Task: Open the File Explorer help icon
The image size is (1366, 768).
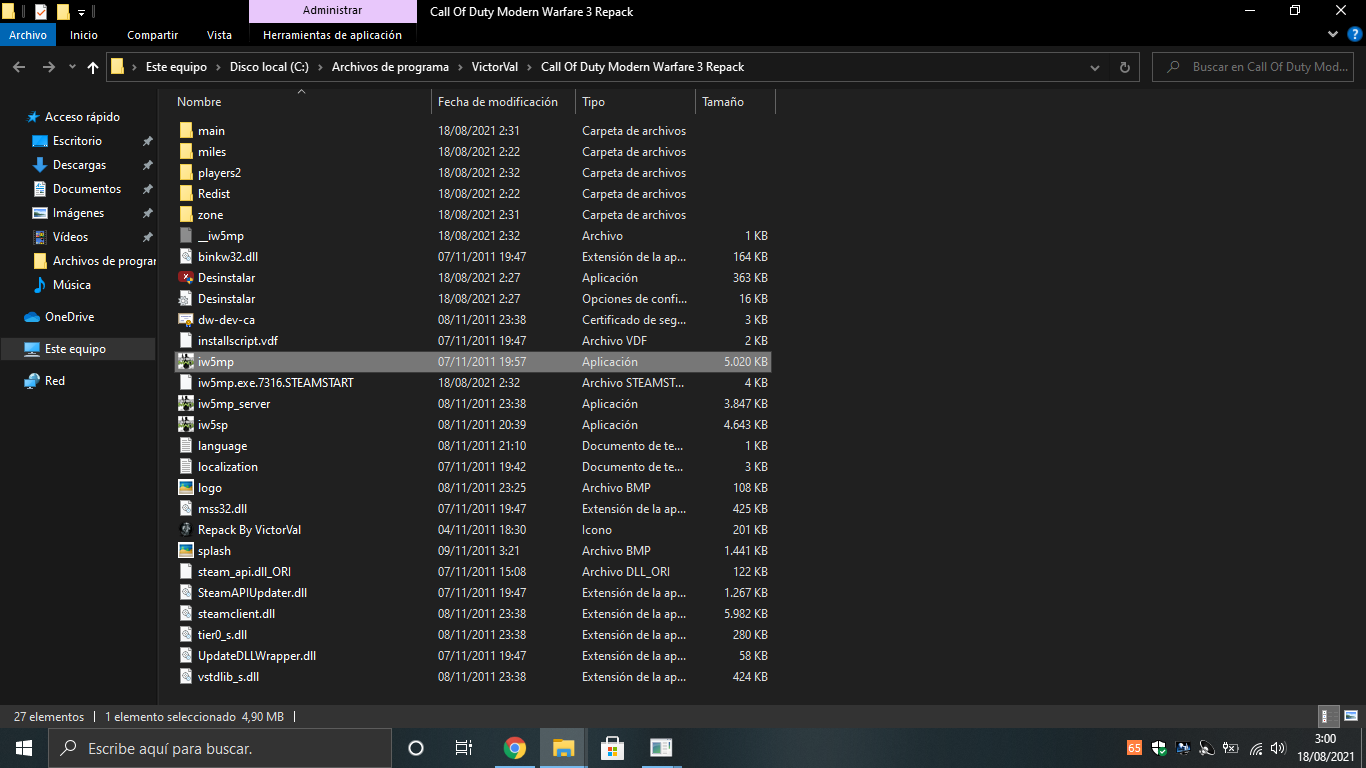Action: click(1353, 34)
